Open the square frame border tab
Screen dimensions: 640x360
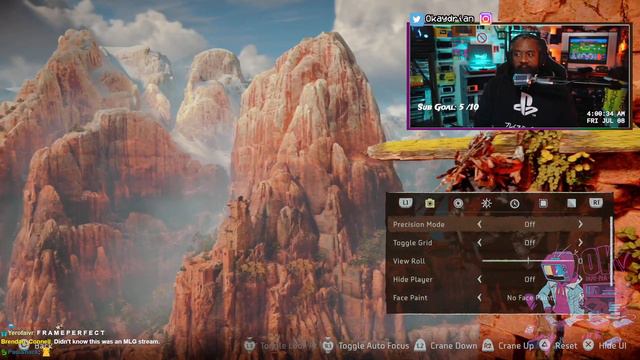pyautogui.click(x=543, y=203)
